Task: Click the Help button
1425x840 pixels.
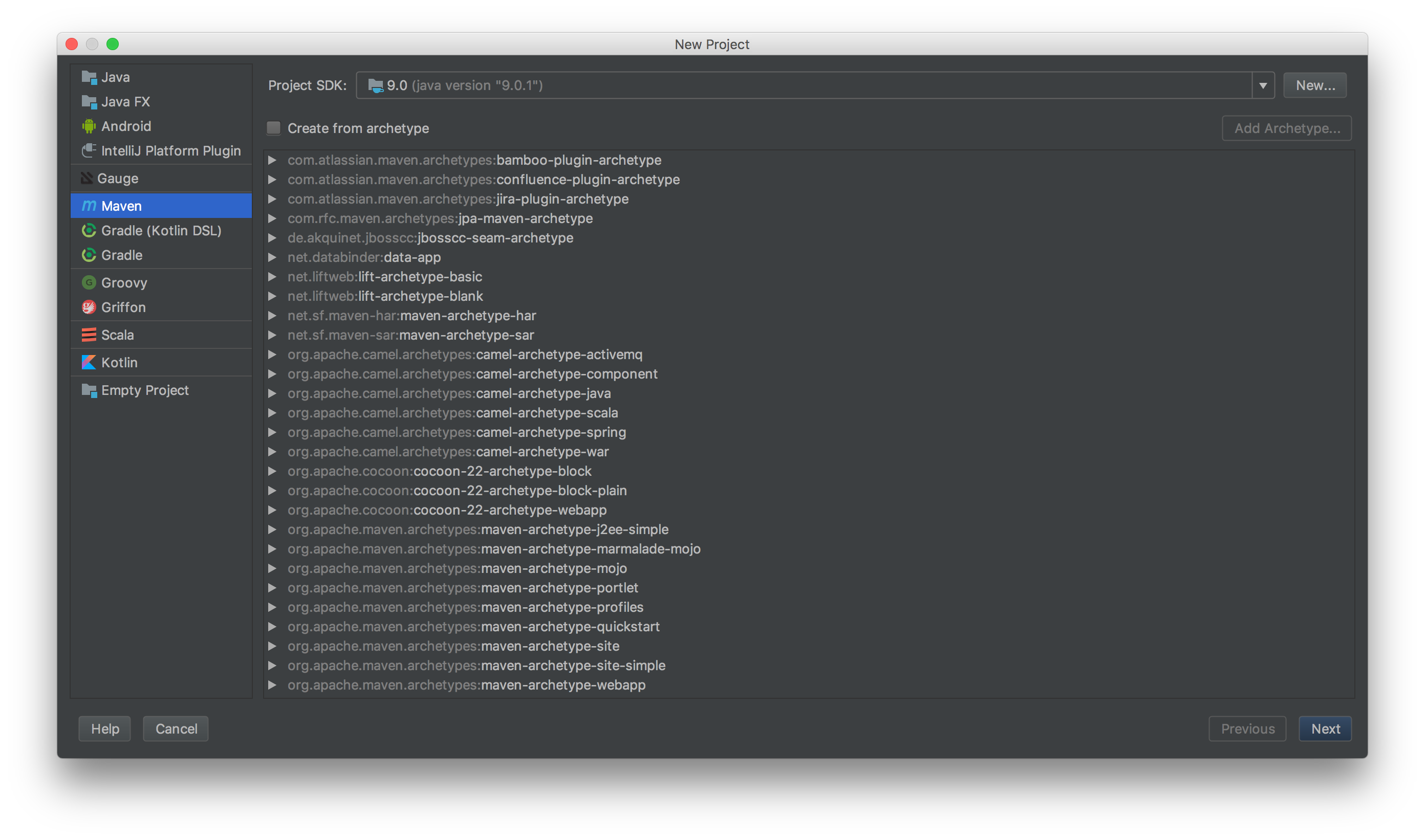Action: point(104,728)
